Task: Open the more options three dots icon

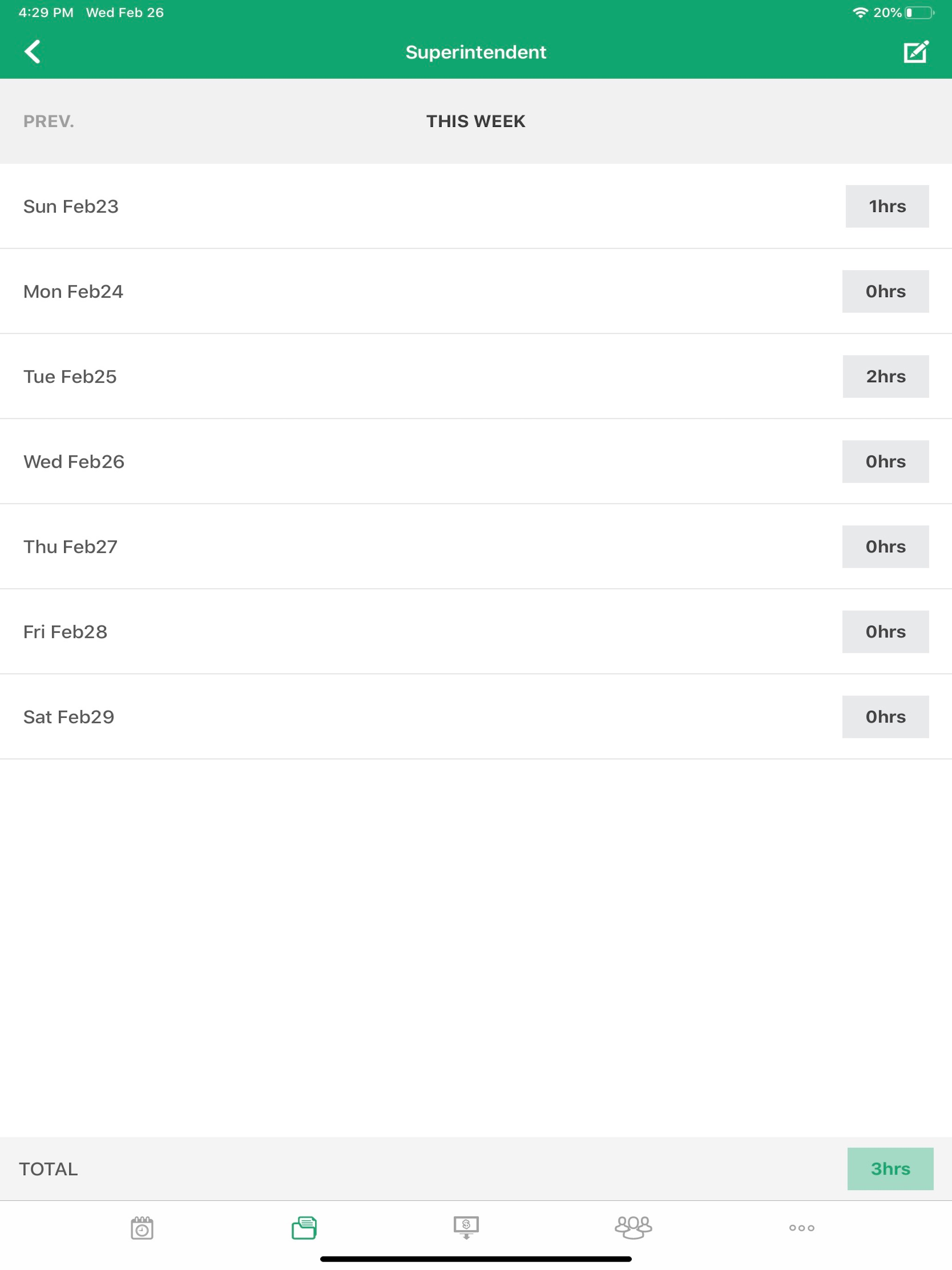Action: (x=801, y=1228)
